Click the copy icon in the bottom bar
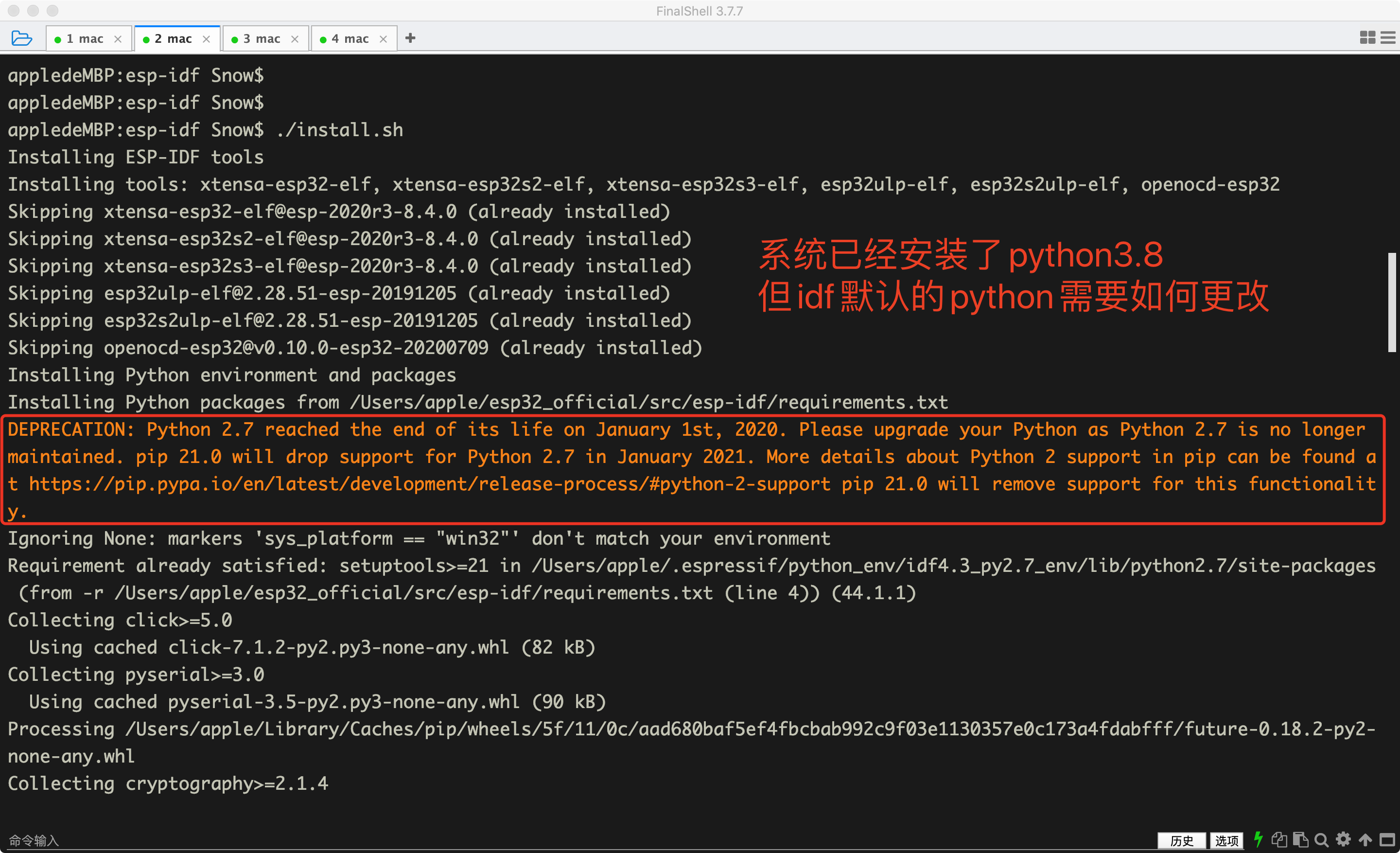 coord(1279,839)
